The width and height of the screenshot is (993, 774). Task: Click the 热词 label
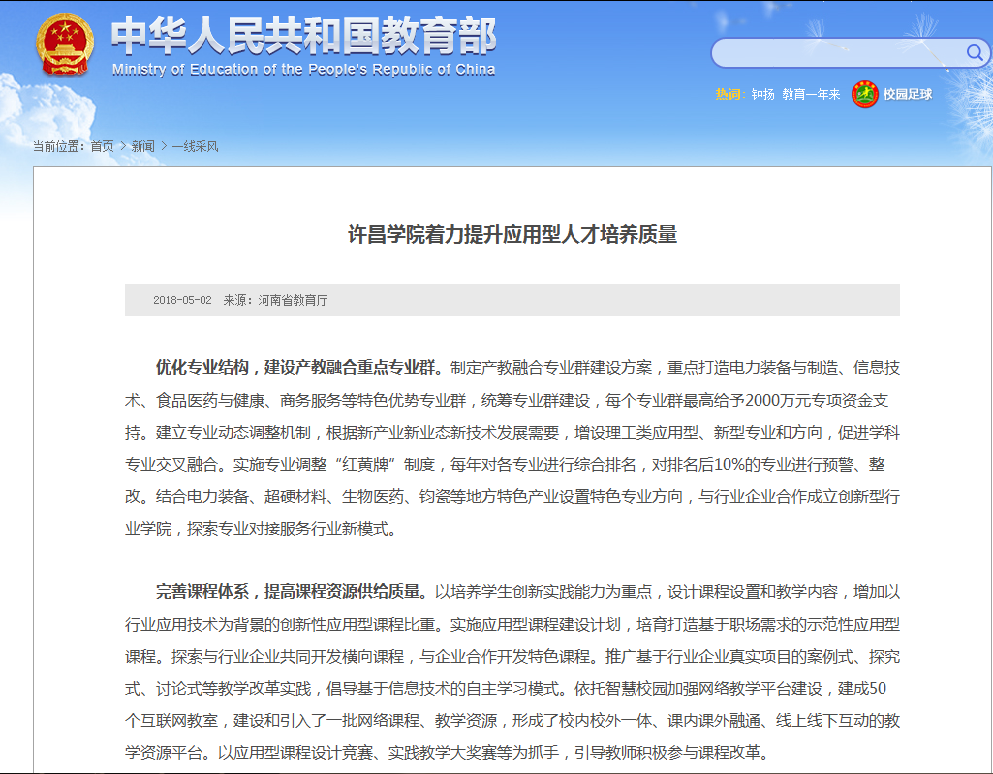729,95
